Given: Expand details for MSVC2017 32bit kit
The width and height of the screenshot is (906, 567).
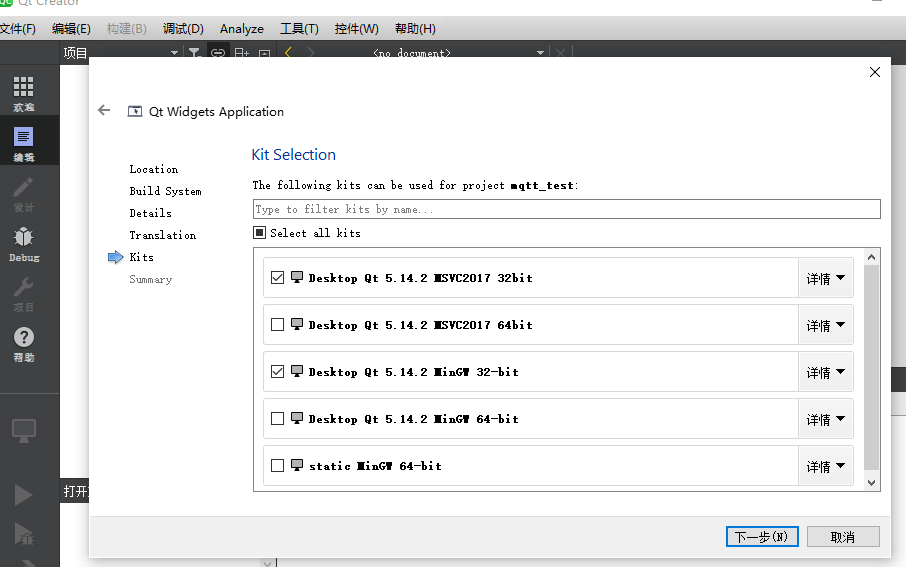Looking at the screenshot, I should point(826,278).
